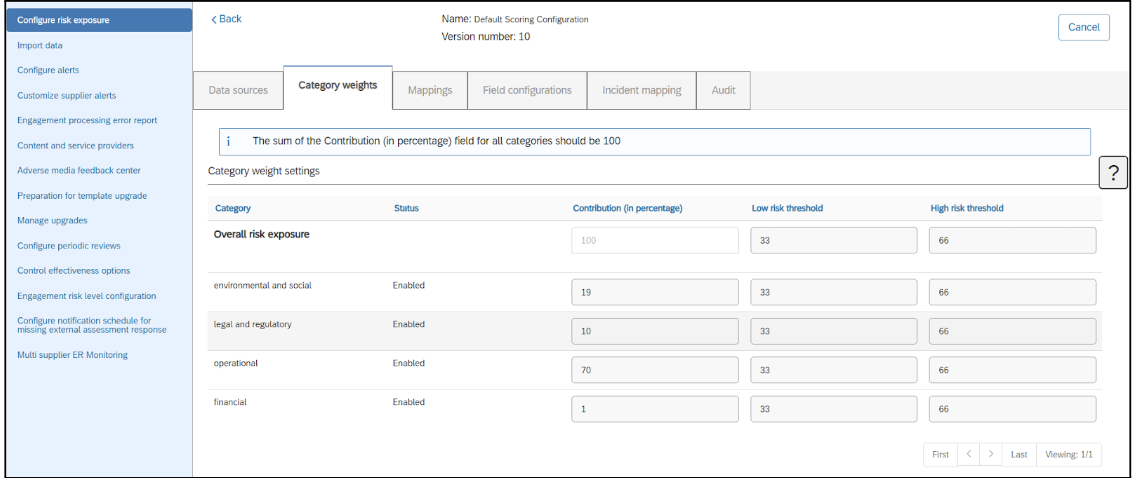
Task: Edit environmental and social low risk threshold
Action: point(834,292)
